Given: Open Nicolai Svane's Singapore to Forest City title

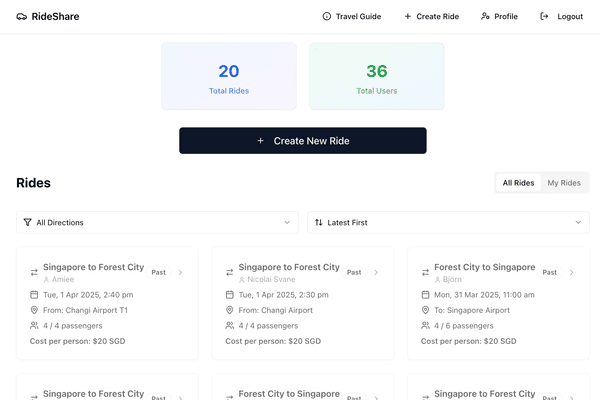Looking at the screenshot, I should (x=289, y=267).
